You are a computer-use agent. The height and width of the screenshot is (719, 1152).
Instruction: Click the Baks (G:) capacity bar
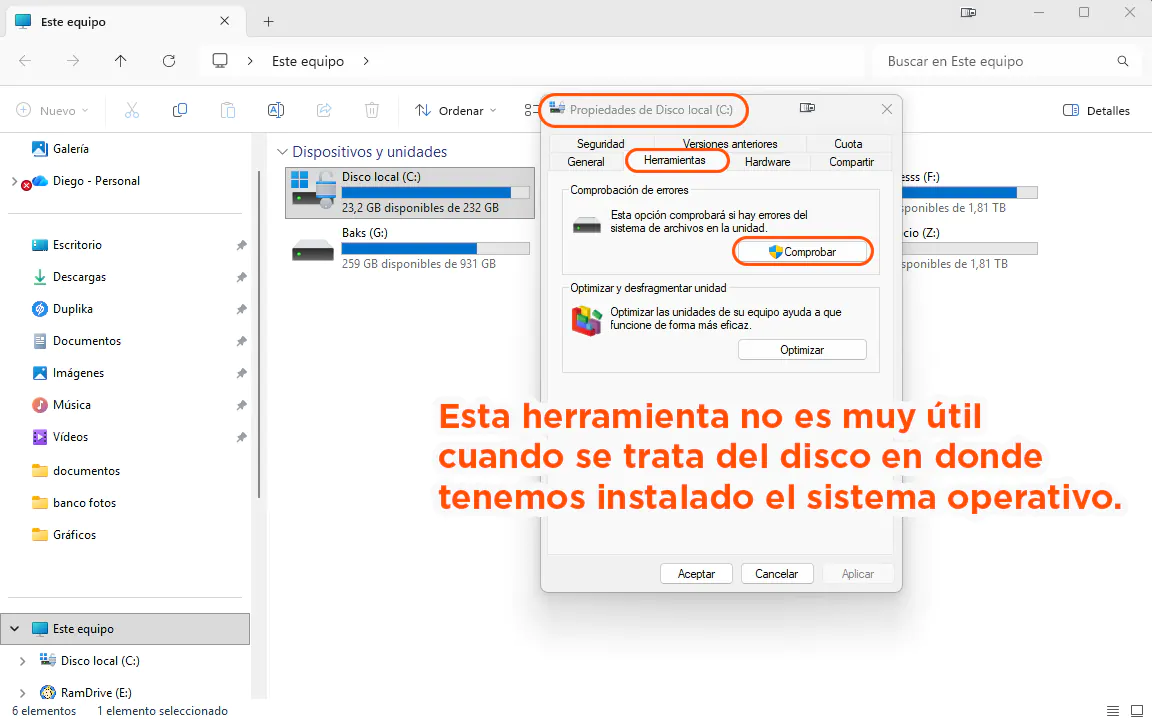(437, 248)
